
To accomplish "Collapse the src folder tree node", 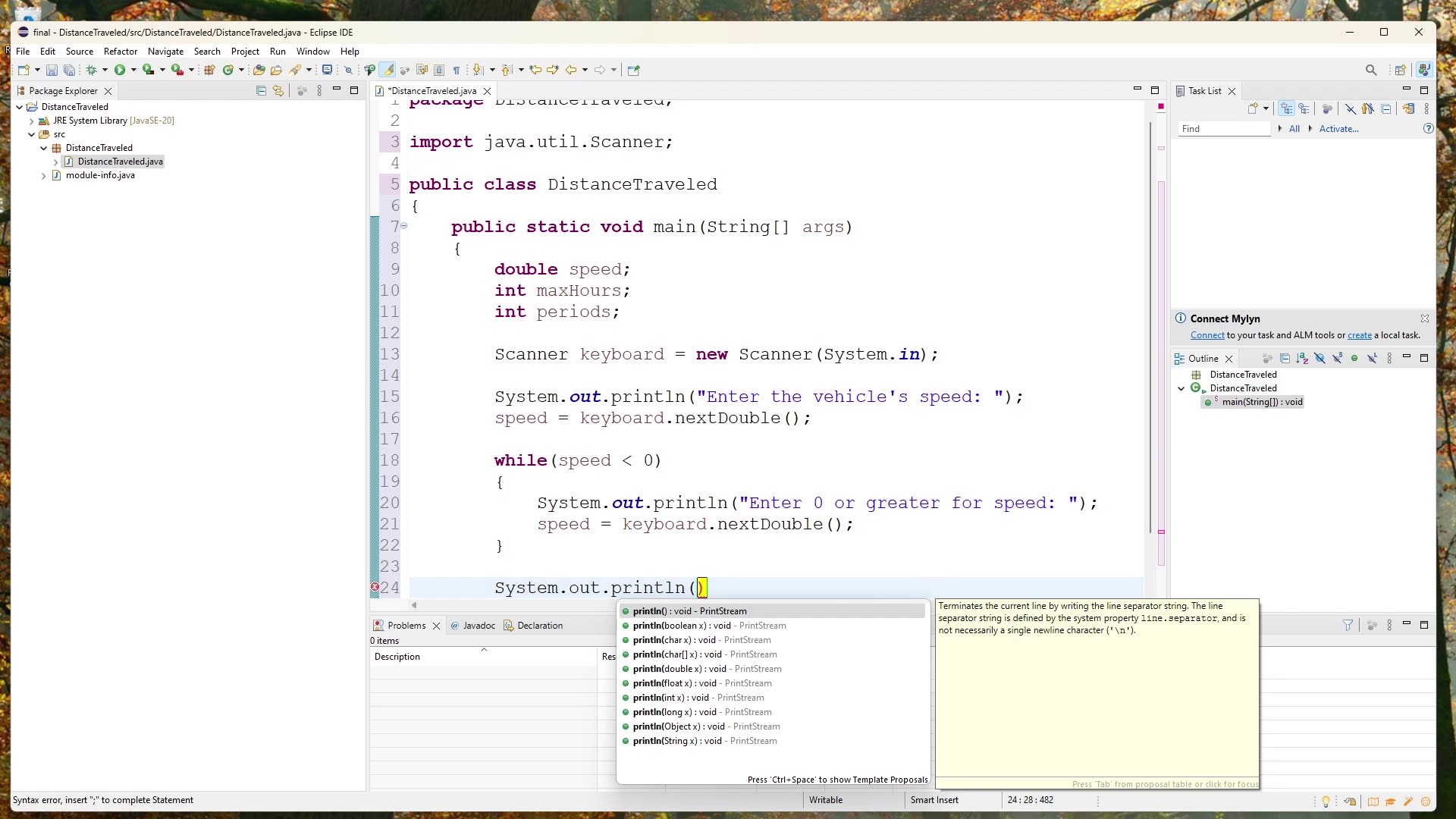I will point(31,134).
